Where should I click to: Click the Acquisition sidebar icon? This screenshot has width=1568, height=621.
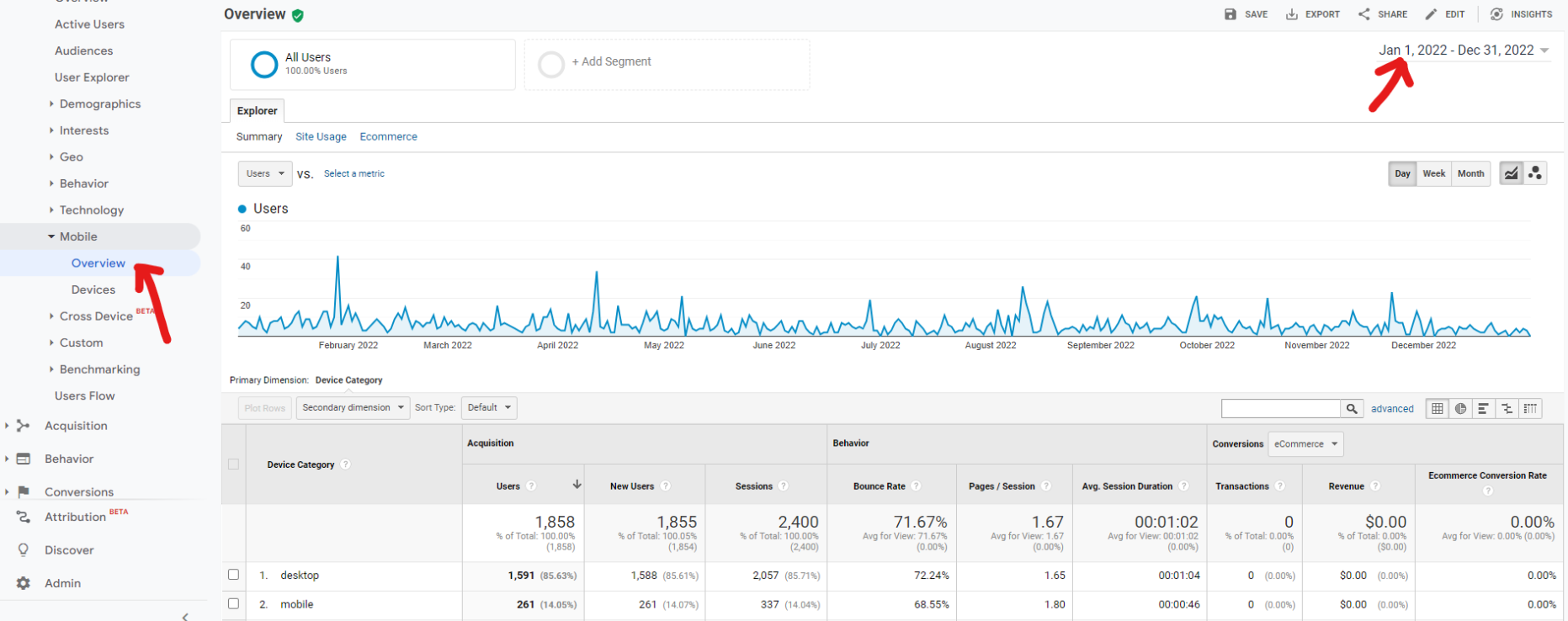[x=24, y=426]
